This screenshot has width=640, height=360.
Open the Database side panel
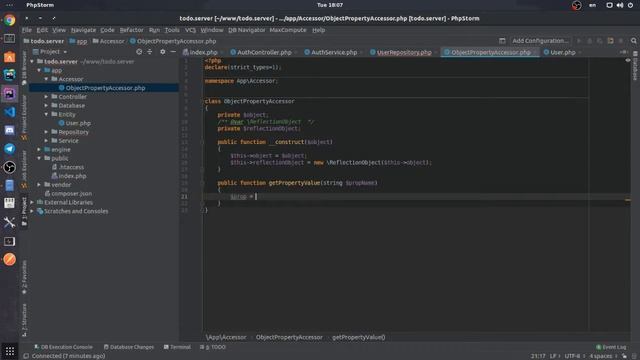click(635, 67)
